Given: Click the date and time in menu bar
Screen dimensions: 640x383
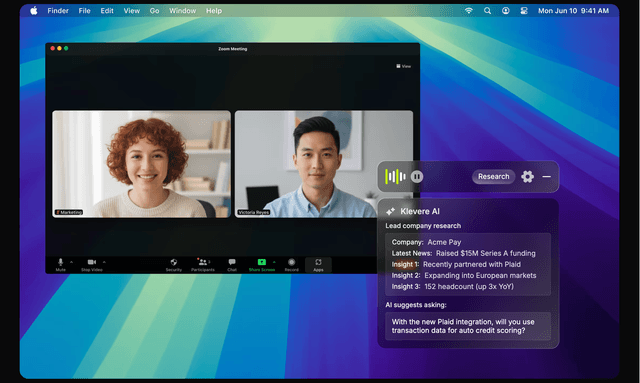Looking at the screenshot, I should click(x=573, y=11).
